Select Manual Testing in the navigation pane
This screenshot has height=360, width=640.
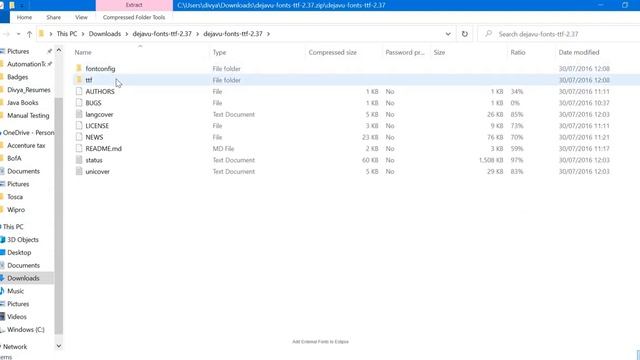(x=28, y=116)
